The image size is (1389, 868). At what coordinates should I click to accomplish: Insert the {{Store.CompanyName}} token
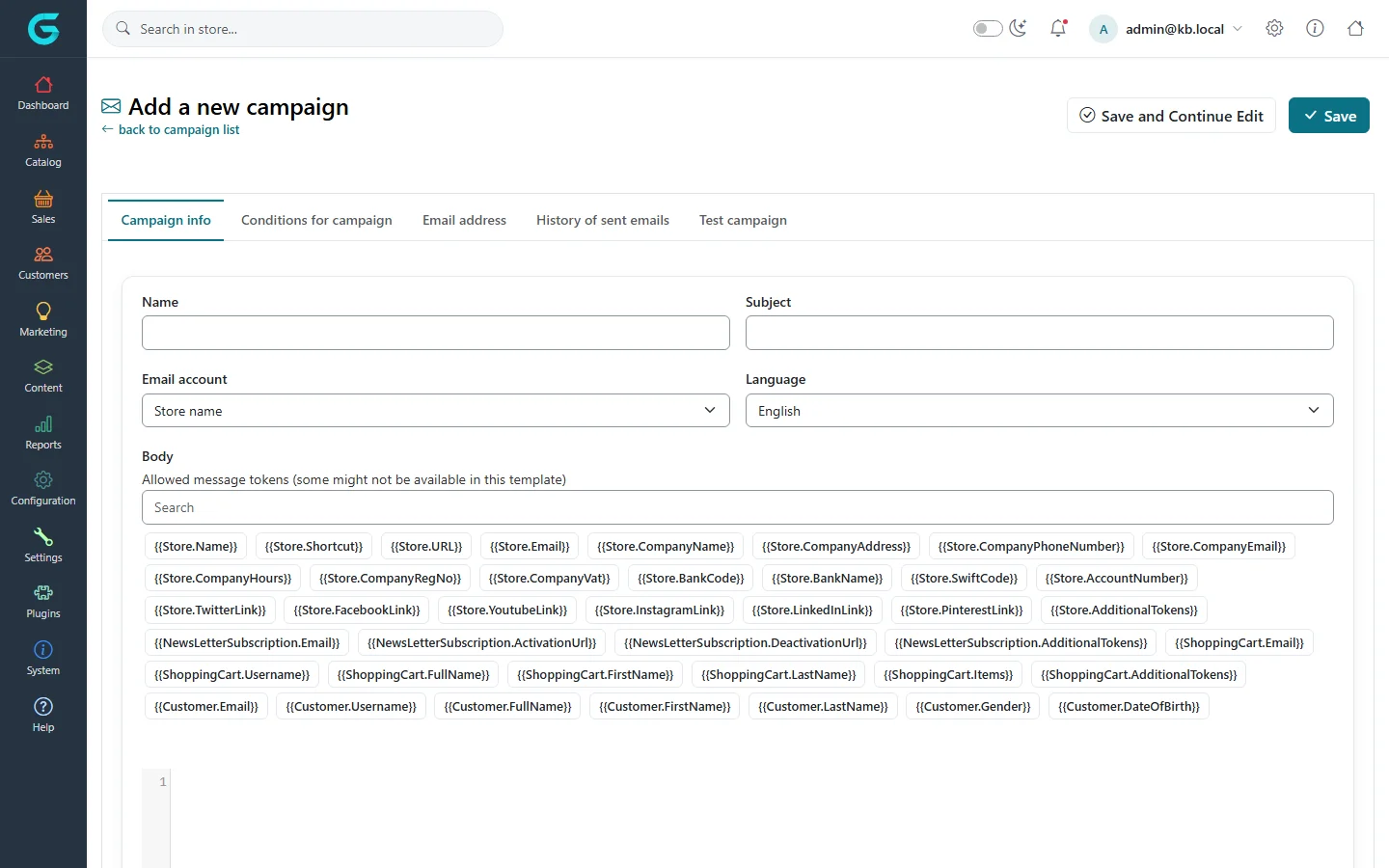click(x=666, y=547)
